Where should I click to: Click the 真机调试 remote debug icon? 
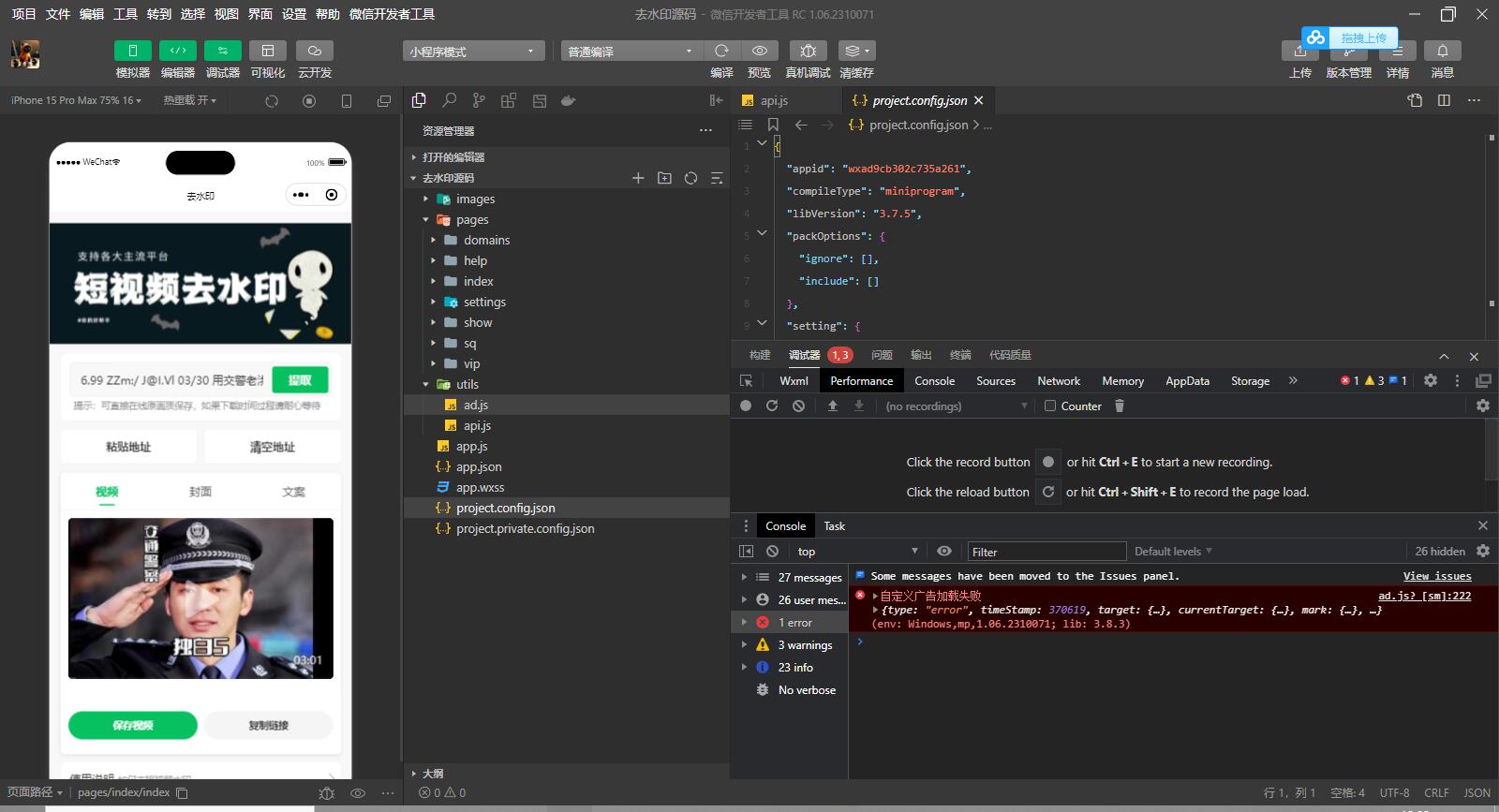(x=808, y=51)
